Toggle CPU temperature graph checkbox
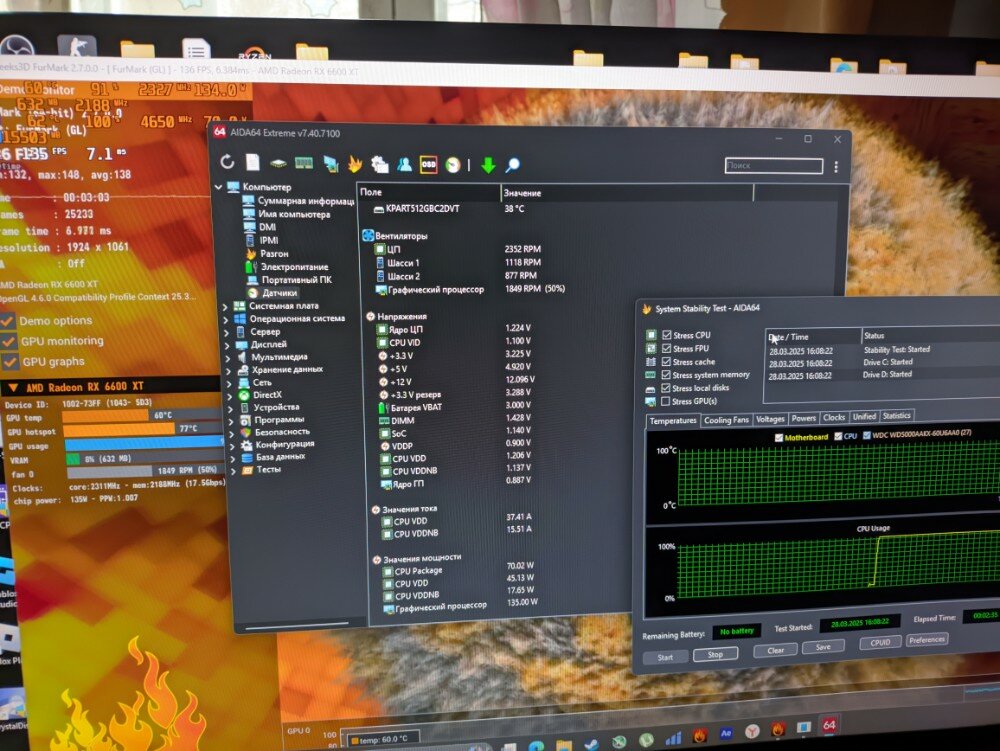 pyautogui.click(x=838, y=436)
